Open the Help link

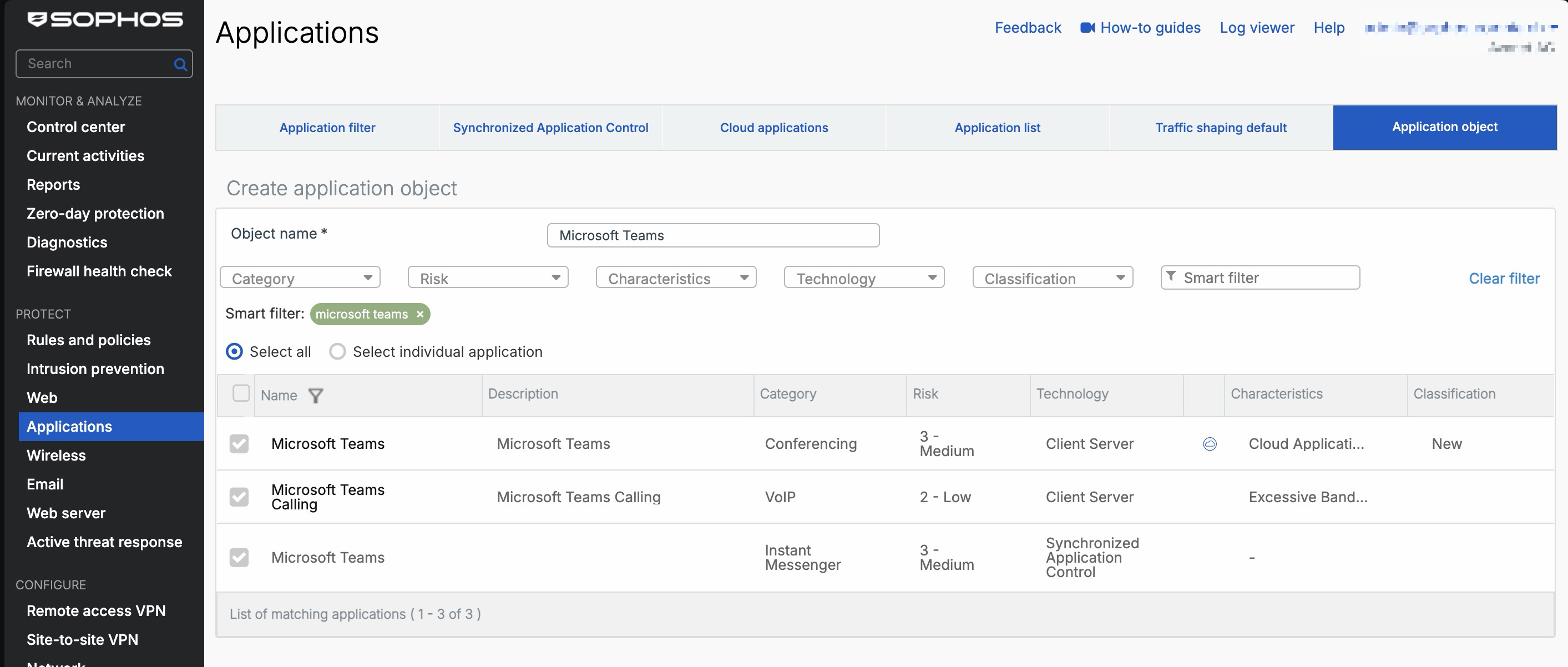[1329, 27]
